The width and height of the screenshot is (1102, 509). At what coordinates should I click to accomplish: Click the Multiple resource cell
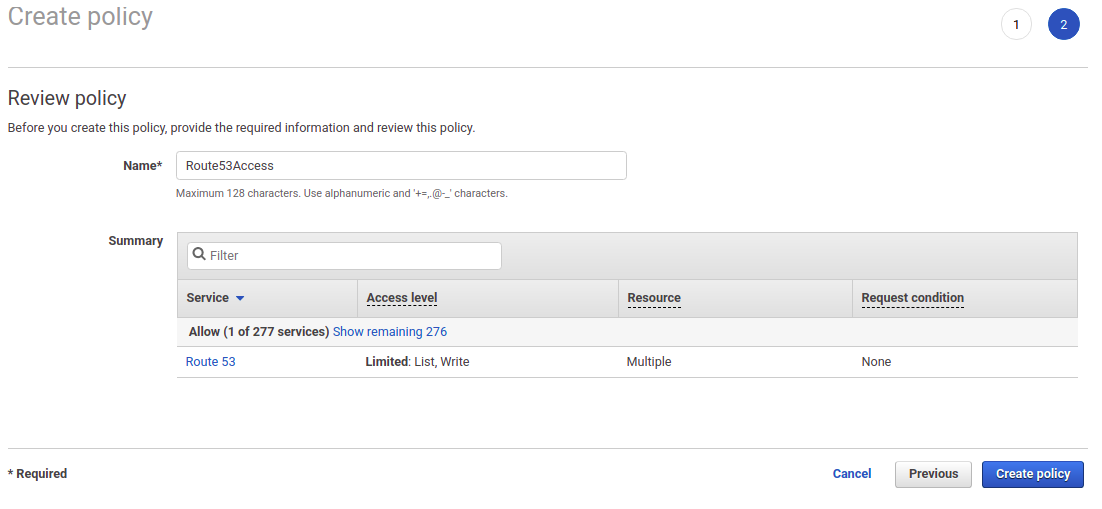[649, 361]
